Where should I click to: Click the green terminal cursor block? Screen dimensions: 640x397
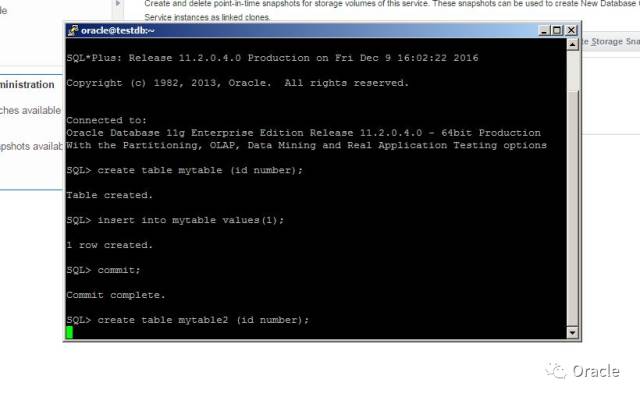pyautogui.click(x=69, y=333)
